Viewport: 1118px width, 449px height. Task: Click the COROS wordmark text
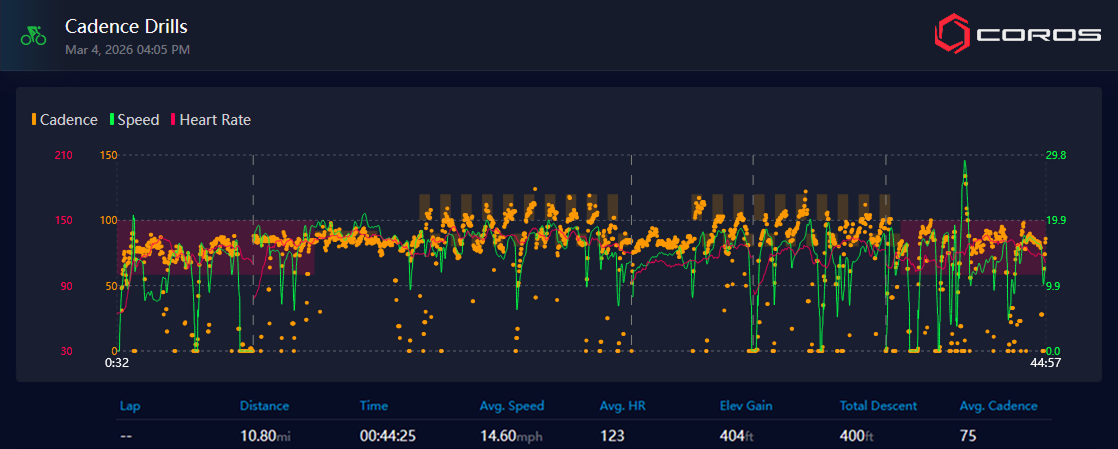[x=1038, y=36]
